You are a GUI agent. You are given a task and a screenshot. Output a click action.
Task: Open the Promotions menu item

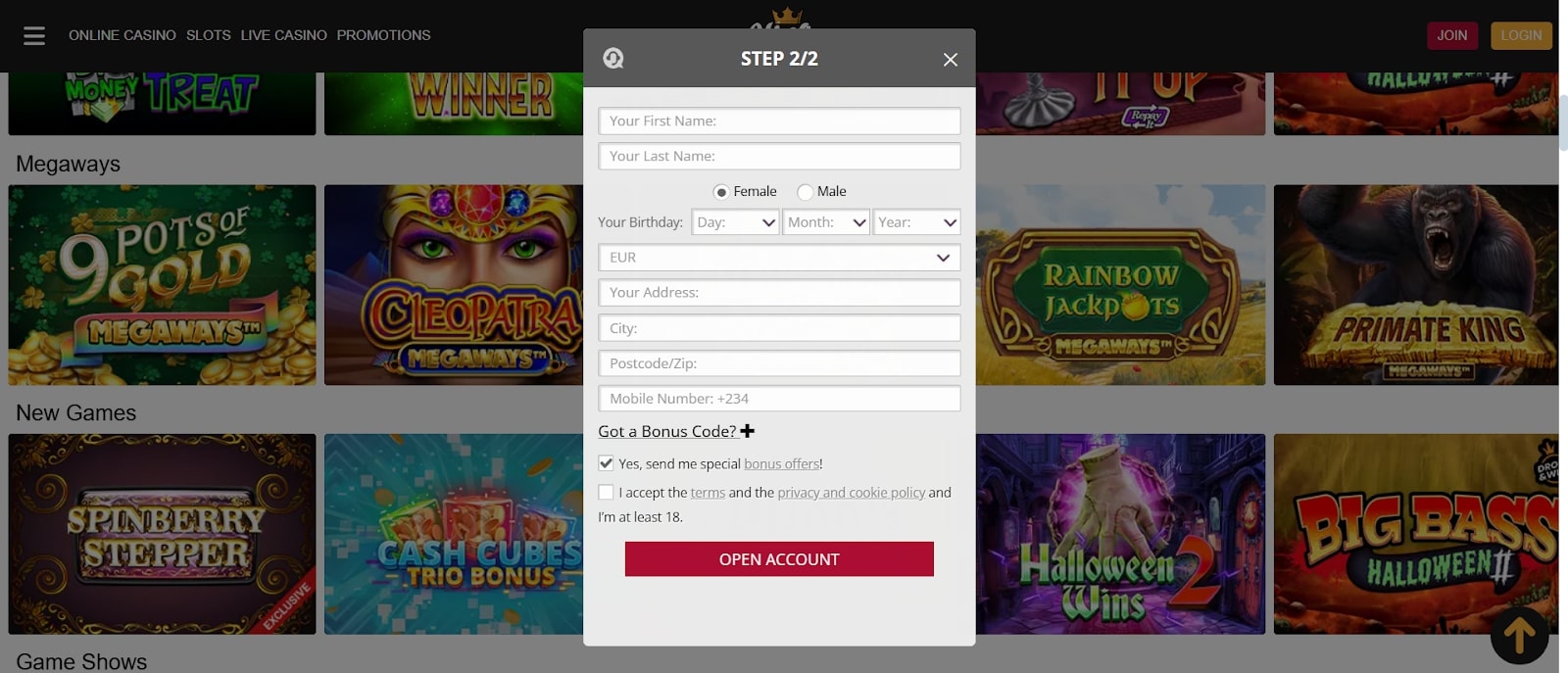383,35
